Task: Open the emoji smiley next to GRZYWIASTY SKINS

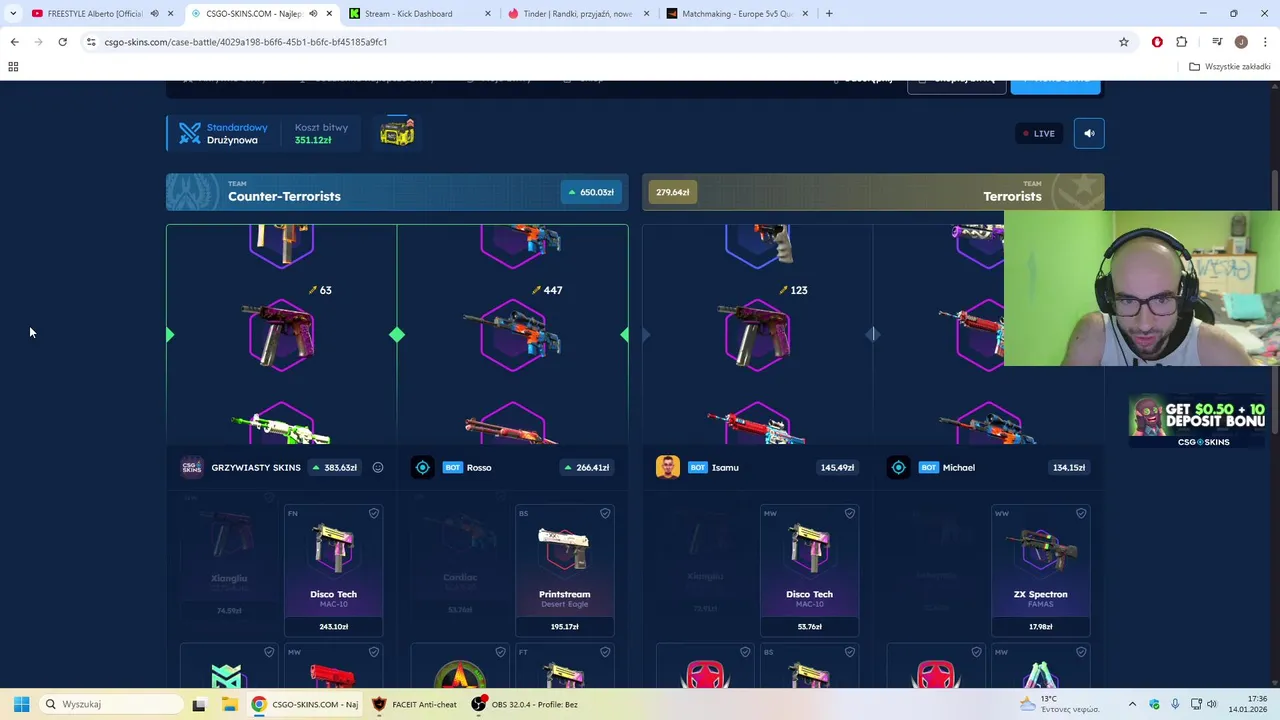Action: click(x=378, y=467)
